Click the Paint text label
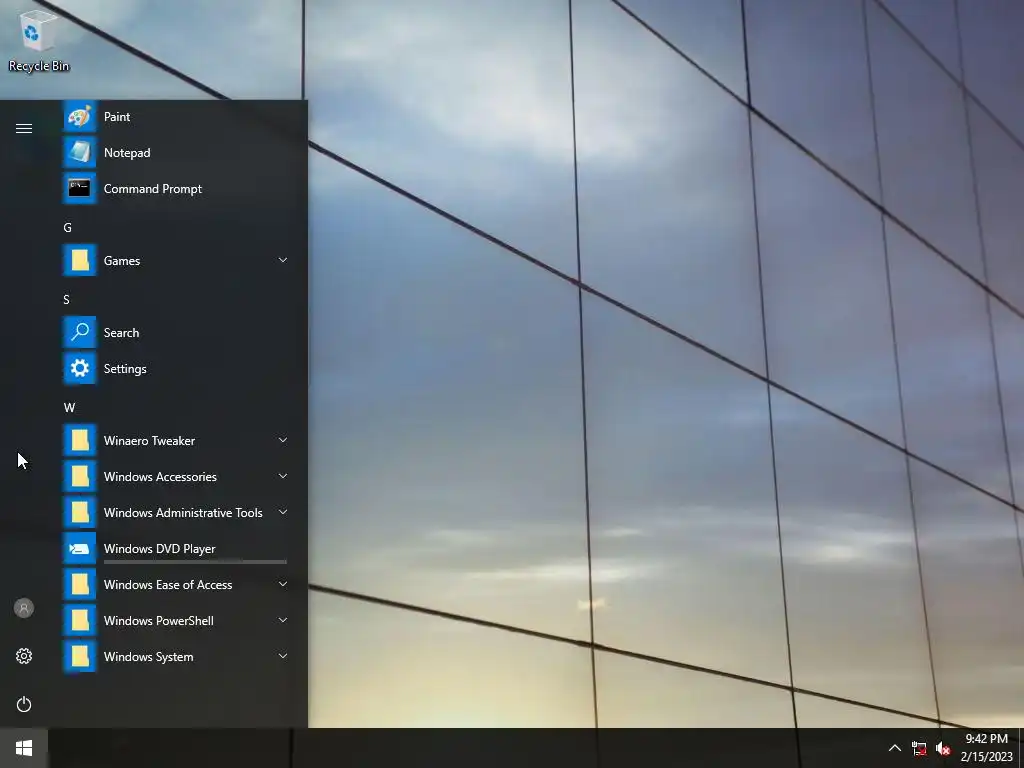This screenshot has height=768, width=1024. click(117, 117)
